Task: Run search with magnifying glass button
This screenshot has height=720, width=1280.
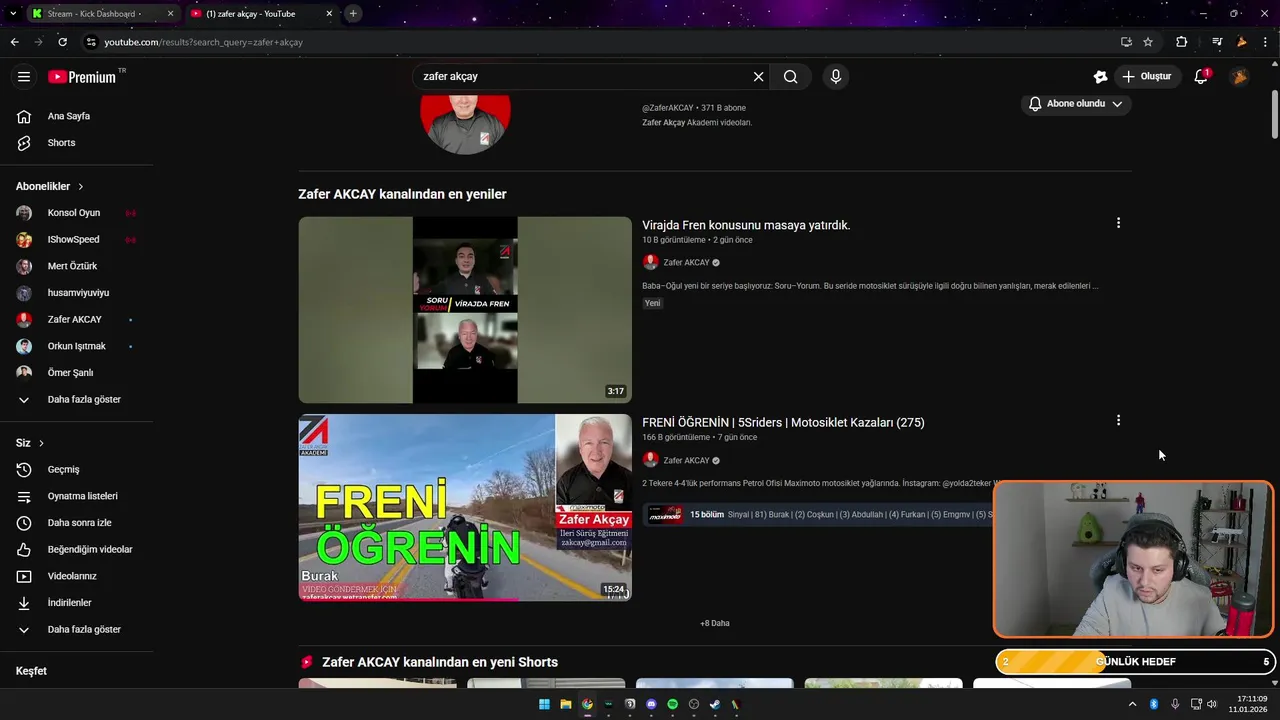Action: 790,77
